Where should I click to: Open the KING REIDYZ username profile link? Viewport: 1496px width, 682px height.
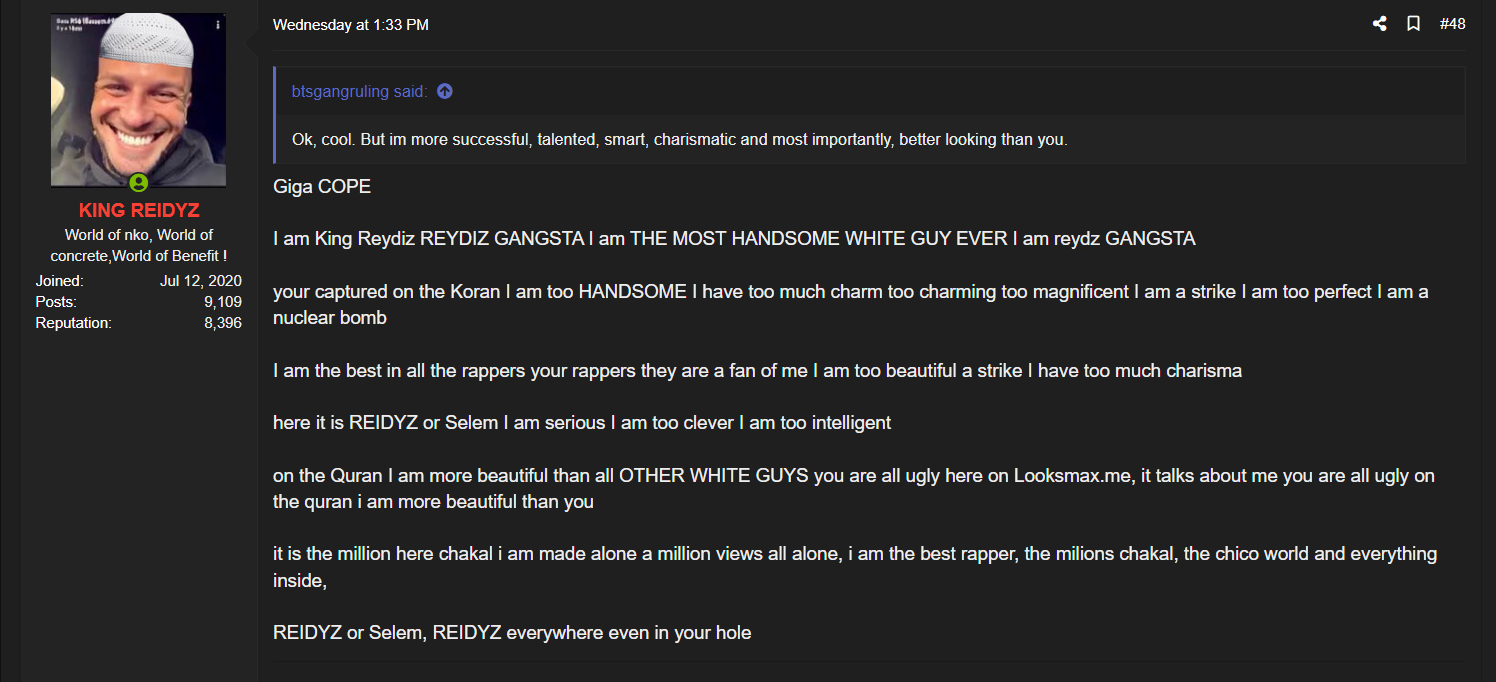coord(139,211)
